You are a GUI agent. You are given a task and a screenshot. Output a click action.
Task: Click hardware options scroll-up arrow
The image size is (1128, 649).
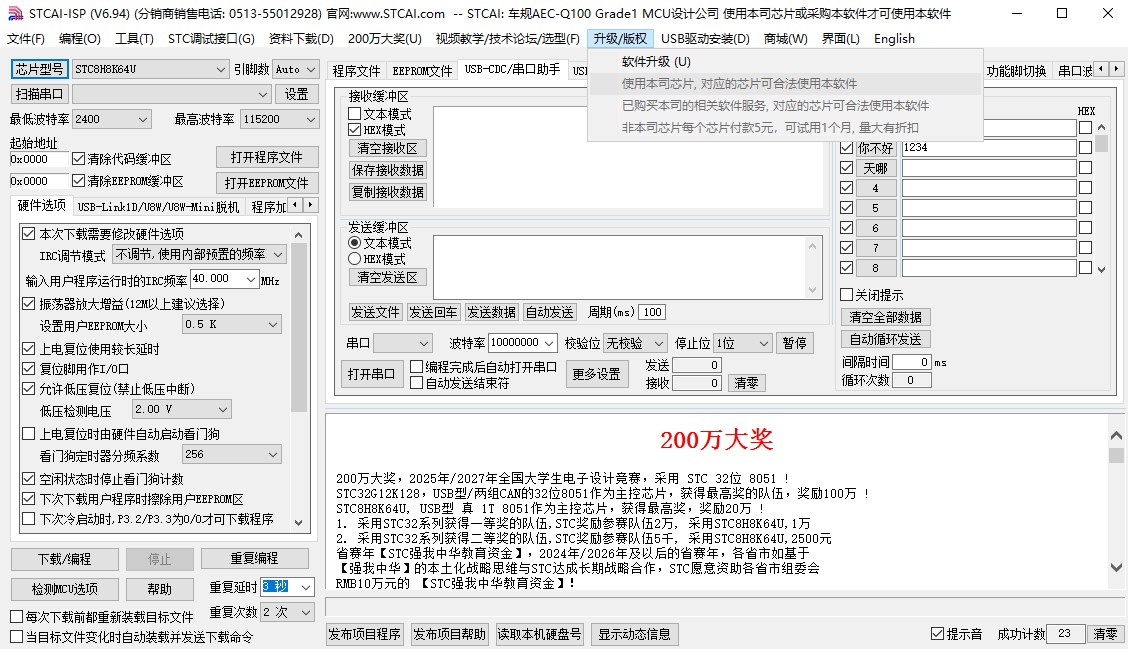[x=299, y=235]
